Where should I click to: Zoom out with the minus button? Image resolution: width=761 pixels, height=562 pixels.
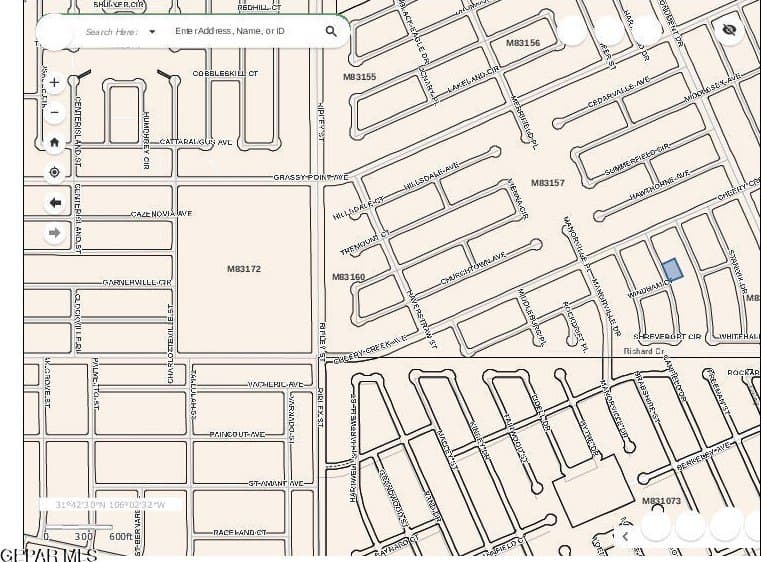(x=54, y=113)
